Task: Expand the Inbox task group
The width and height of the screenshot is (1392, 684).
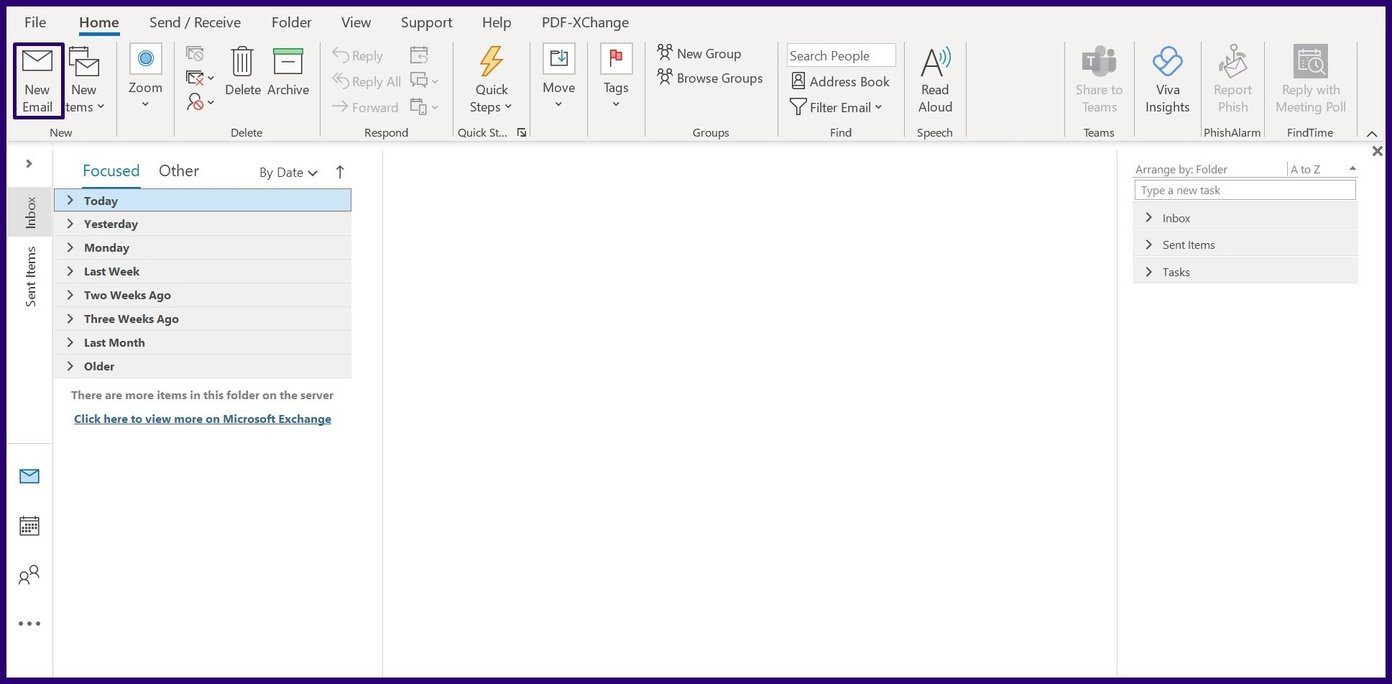Action: pos(1149,217)
